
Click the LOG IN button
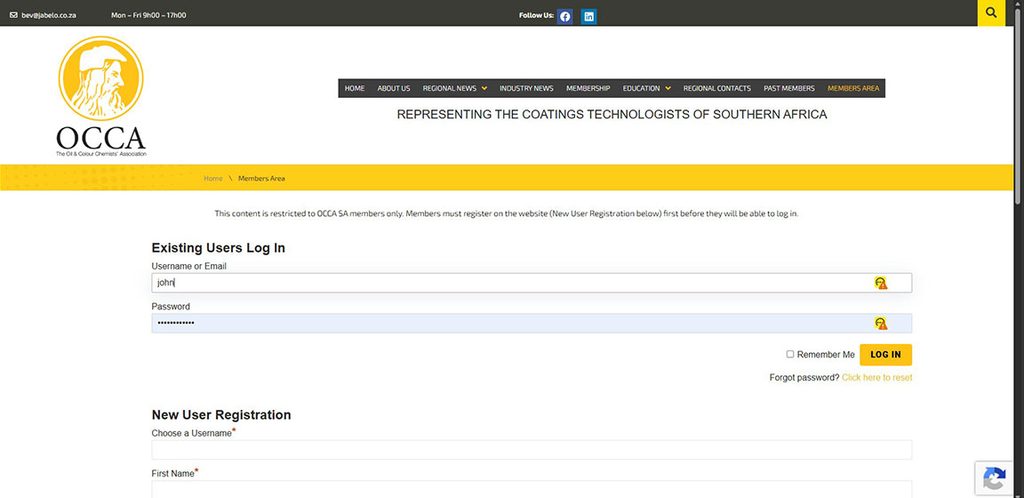[x=886, y=354]
